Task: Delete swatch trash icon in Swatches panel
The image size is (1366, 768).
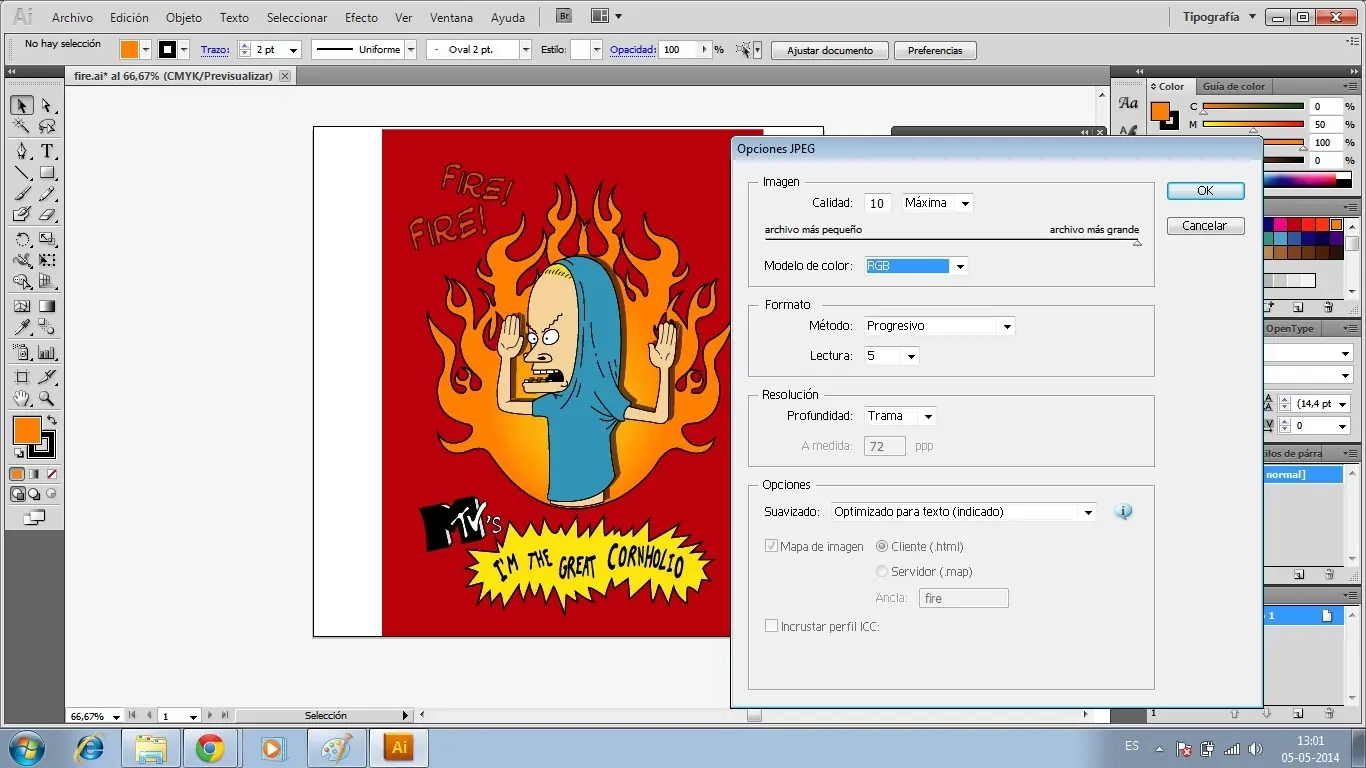Action: click(x=1329, y=307)
